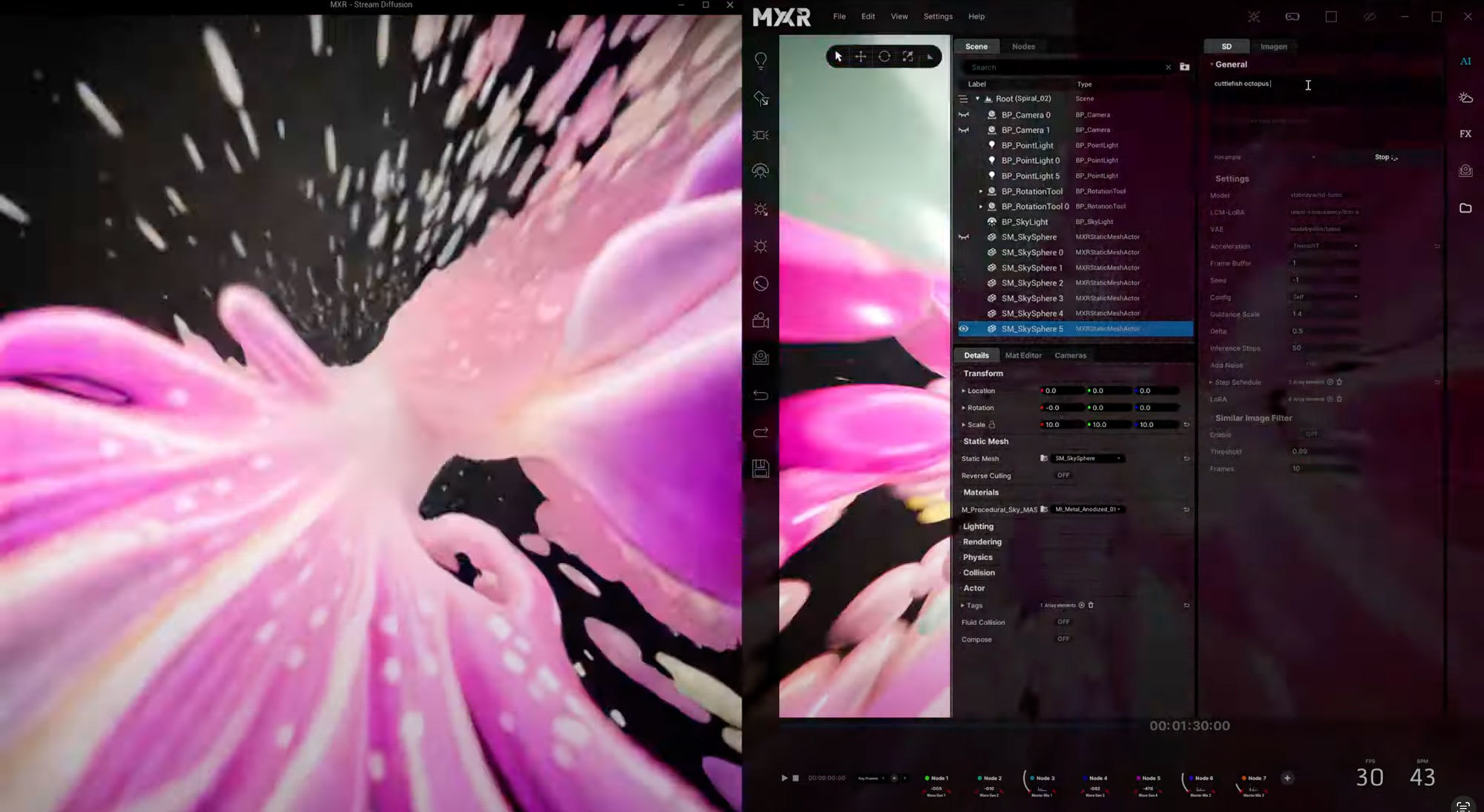Expand the Rotation property
The width and height of the screenshot is (1484, 812).
964,408
